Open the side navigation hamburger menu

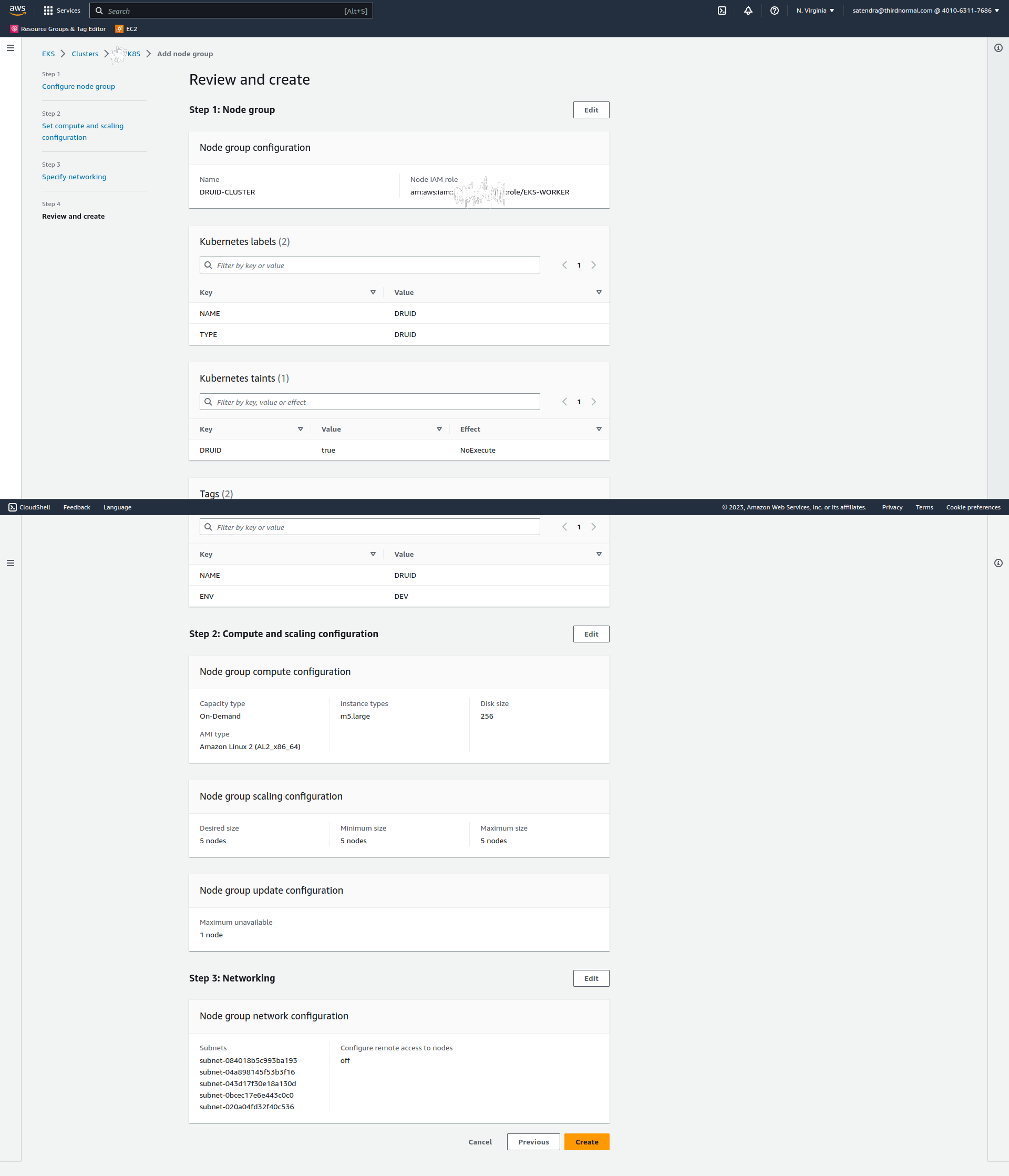click(x=10, y=48)
